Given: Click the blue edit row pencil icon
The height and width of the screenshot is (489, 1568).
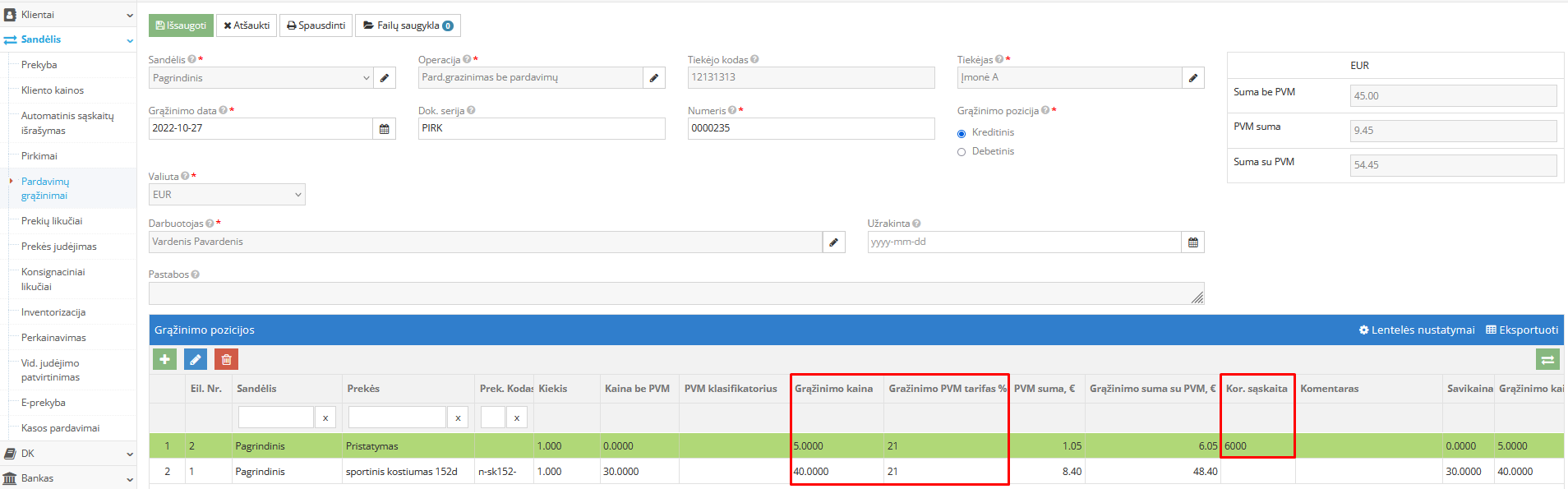Looking at the screenshot, I should (x=196, y=359).
